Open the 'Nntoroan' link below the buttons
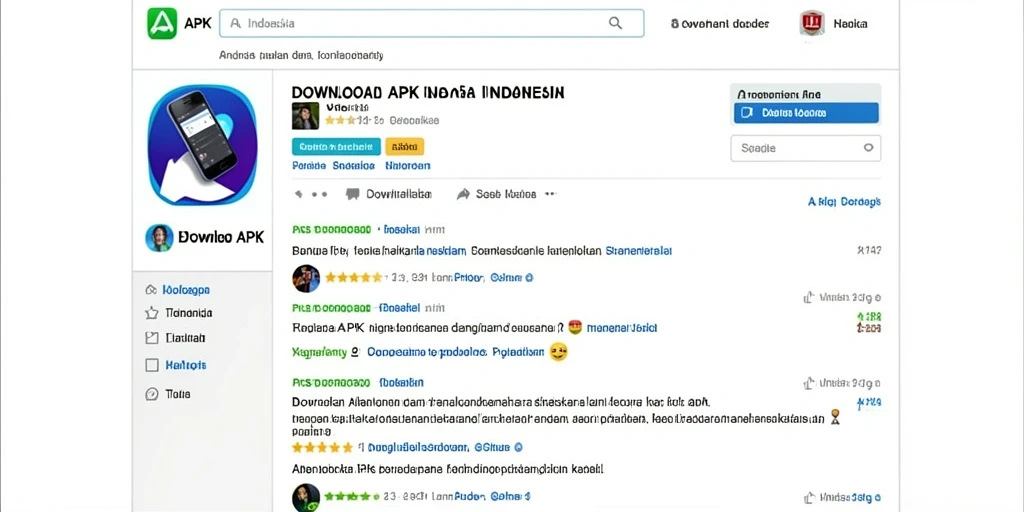Image resolution: width=1024 pixels, height=512 pixels. coord(408,166)
